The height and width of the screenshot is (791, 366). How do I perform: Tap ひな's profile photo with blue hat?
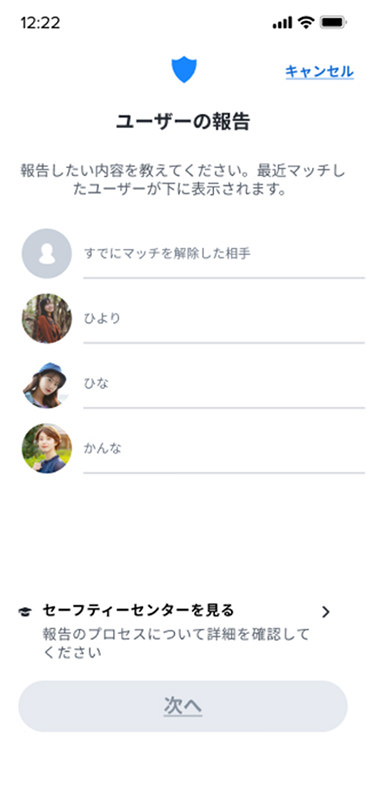(x=47, y=383)
